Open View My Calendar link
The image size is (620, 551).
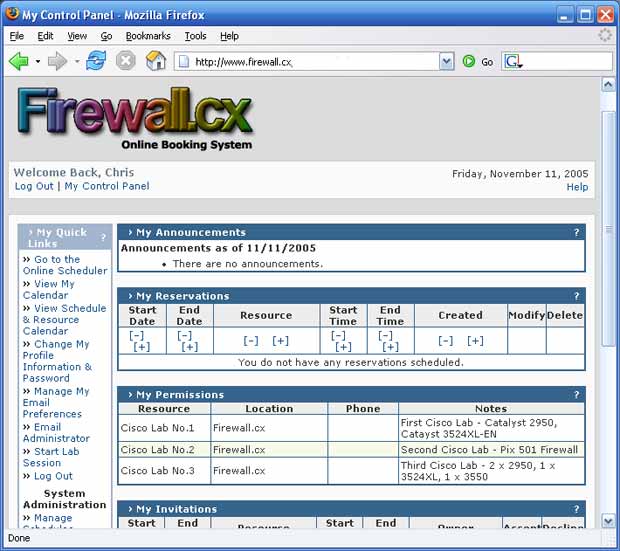[49, 290]
